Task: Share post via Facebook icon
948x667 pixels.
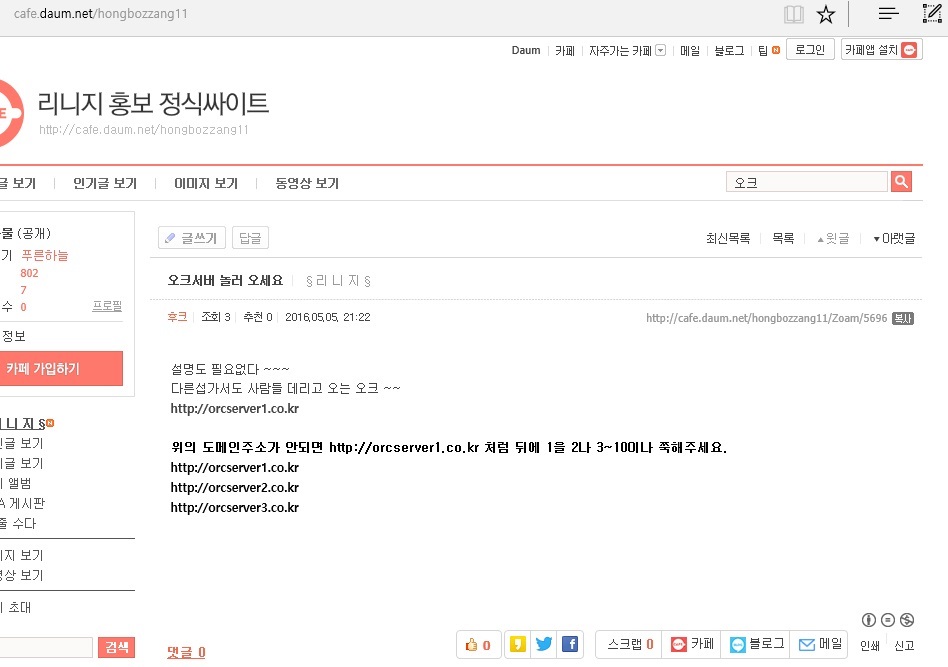Action: (570, 645)
